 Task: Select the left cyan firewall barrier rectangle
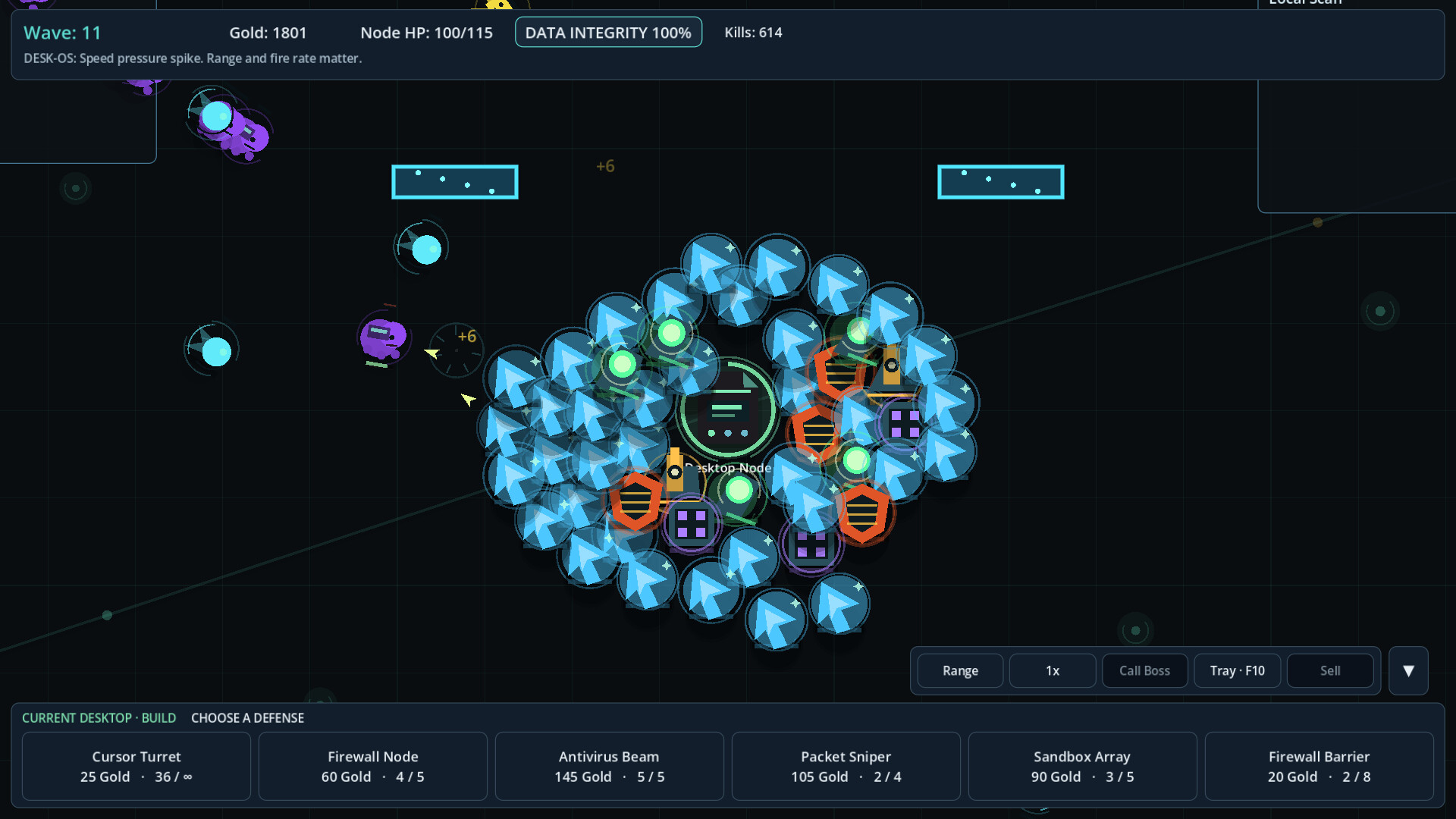click(455, 182)
